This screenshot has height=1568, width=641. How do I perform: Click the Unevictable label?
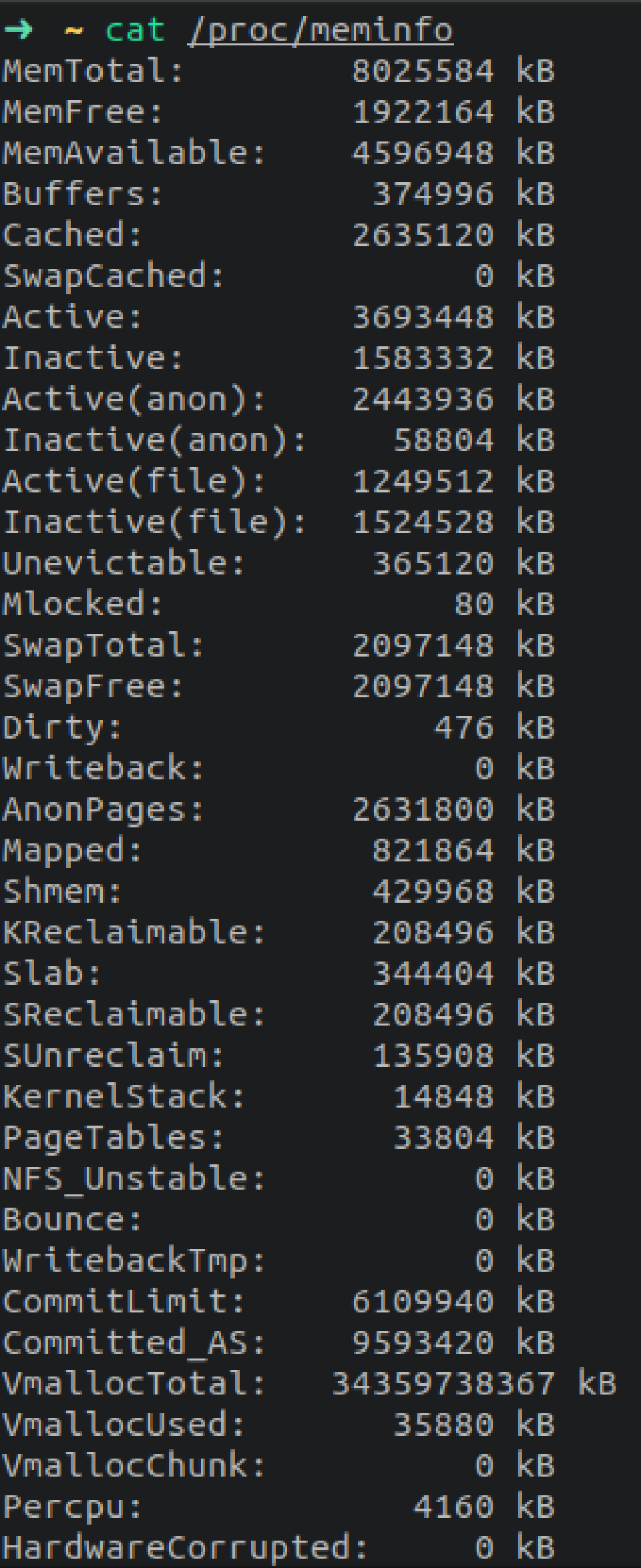click(124, 564)
